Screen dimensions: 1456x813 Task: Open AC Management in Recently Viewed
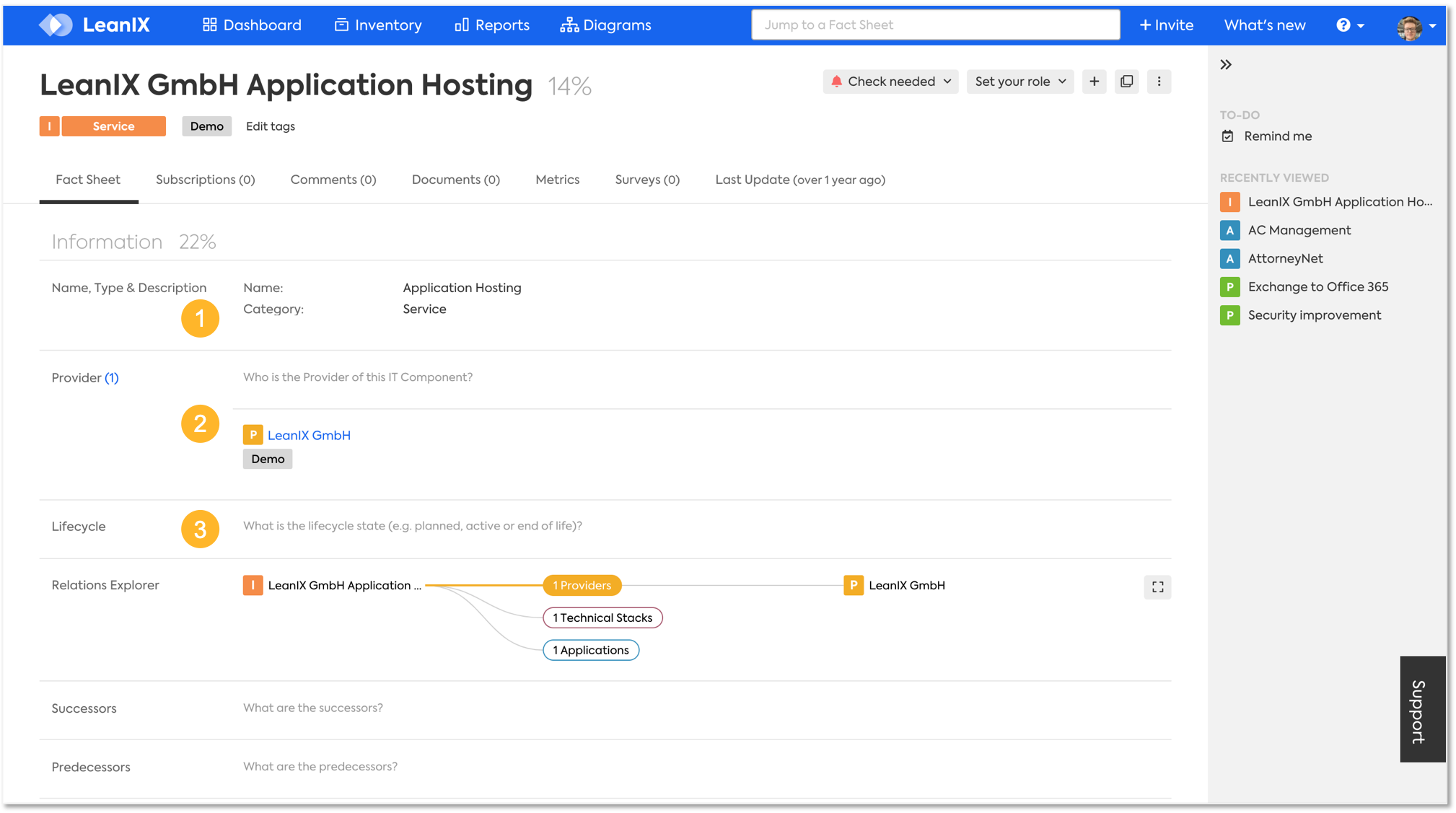(1299, 230)
